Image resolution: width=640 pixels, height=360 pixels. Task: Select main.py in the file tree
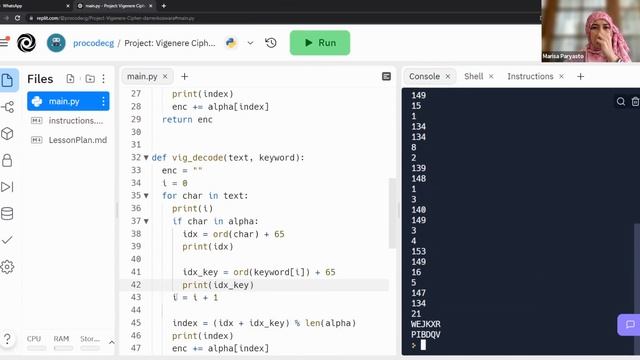(68, 101)
